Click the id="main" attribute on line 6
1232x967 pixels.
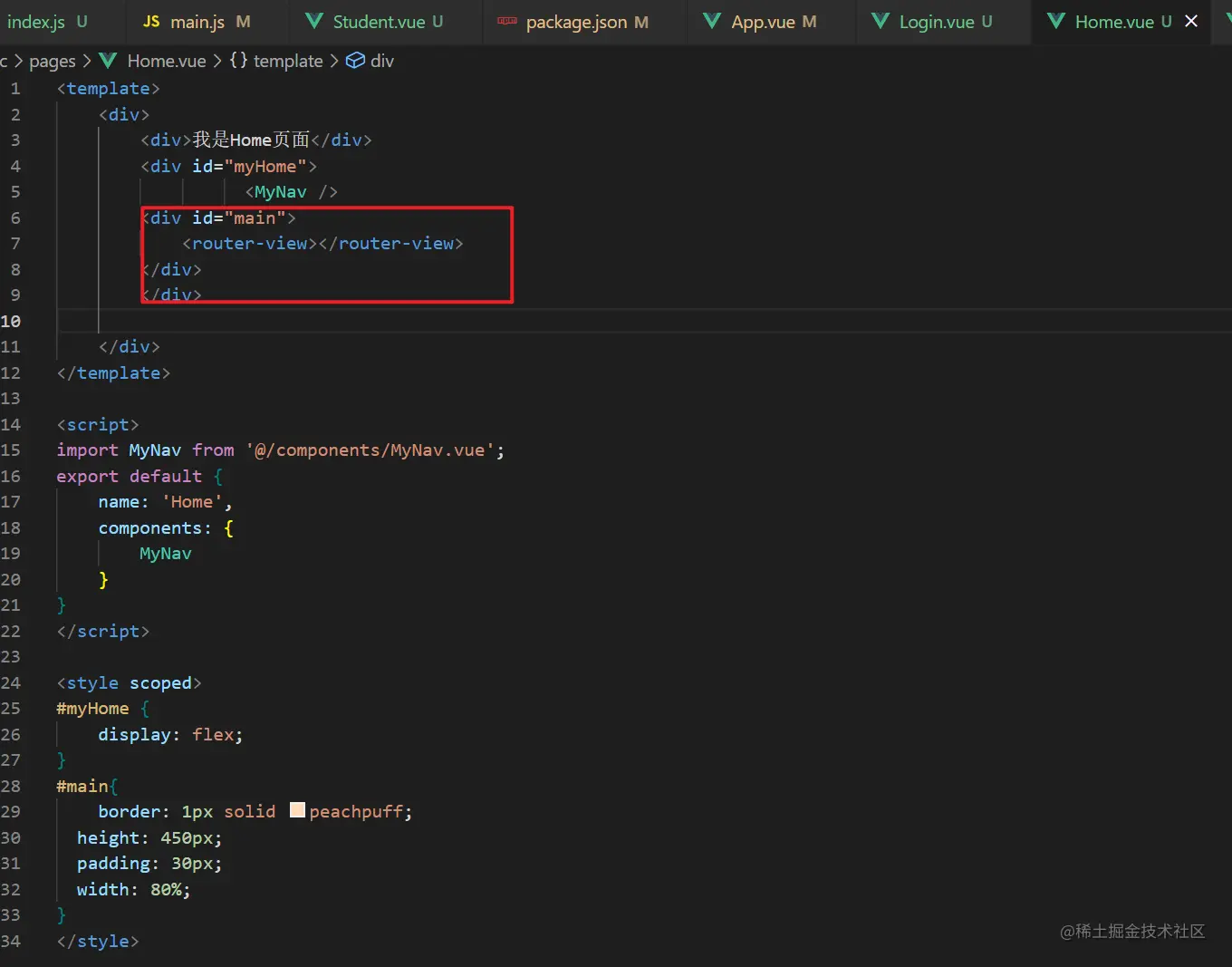coord(239,218)
